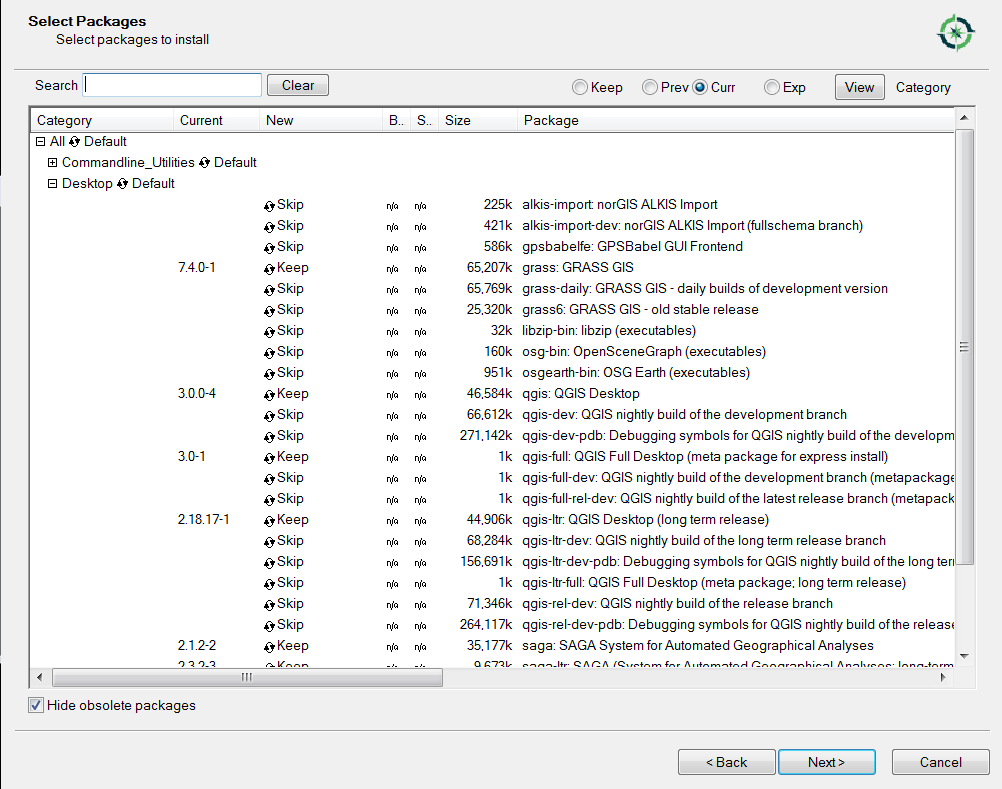Select the Exp radio button

pyautogui.click(x=771, y=87)
